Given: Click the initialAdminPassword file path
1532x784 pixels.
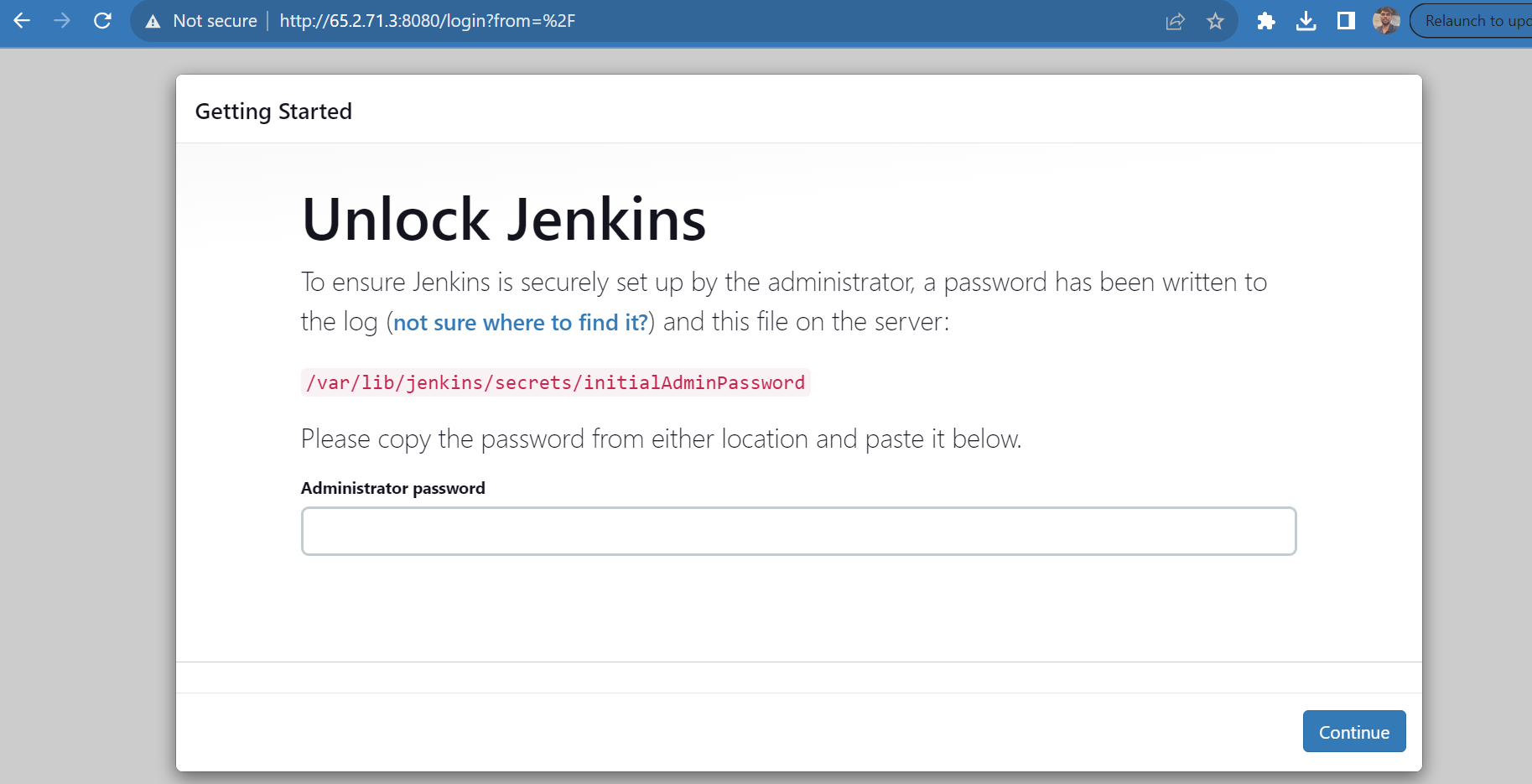Looking at the screenshot, I should 555,382.
